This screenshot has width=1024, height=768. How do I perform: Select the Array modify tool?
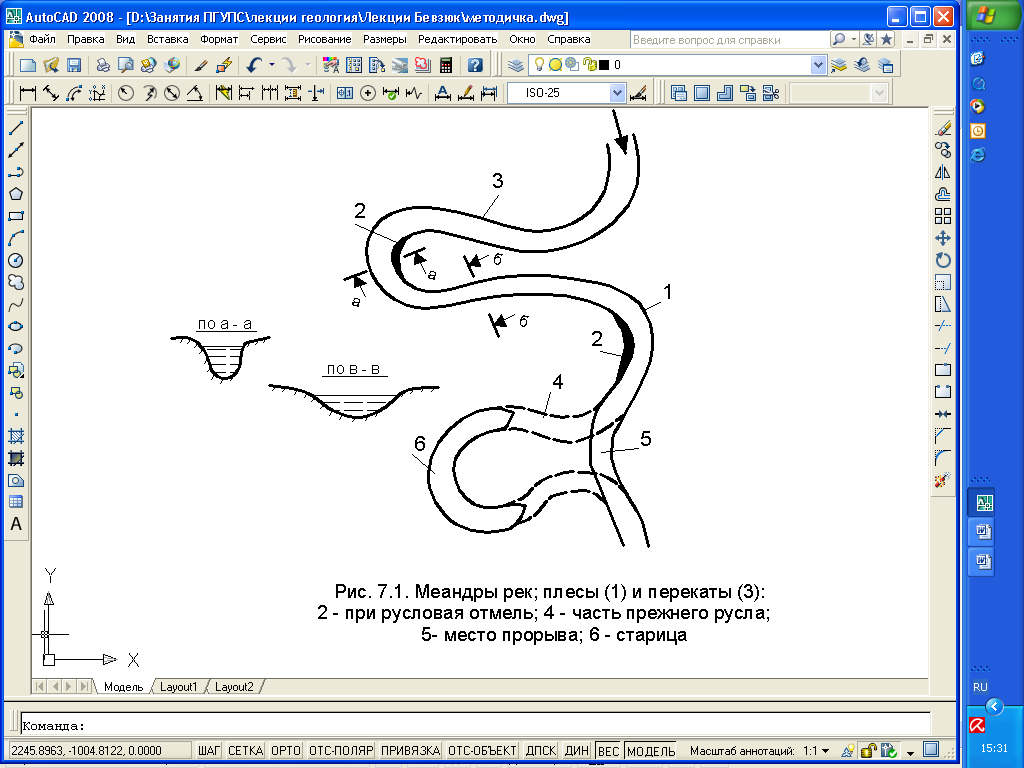click(943, 216)
